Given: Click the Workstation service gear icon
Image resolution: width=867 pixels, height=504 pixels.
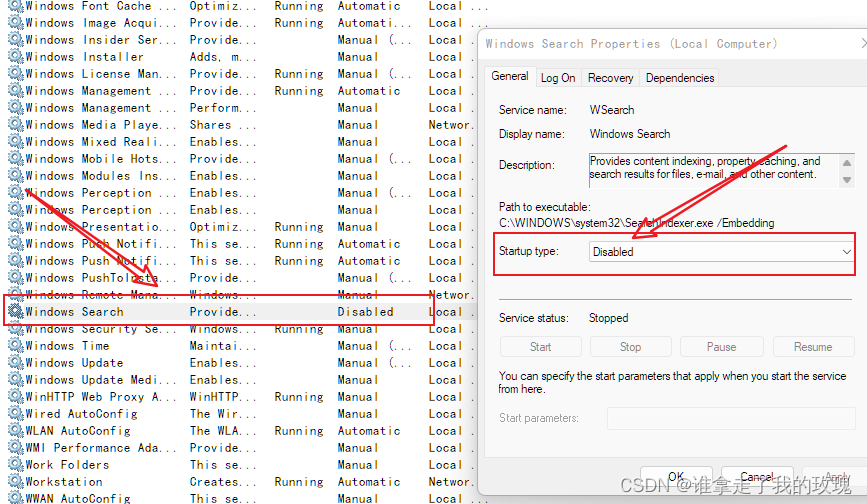Looking at the screenshot, I should coord(15,481).
